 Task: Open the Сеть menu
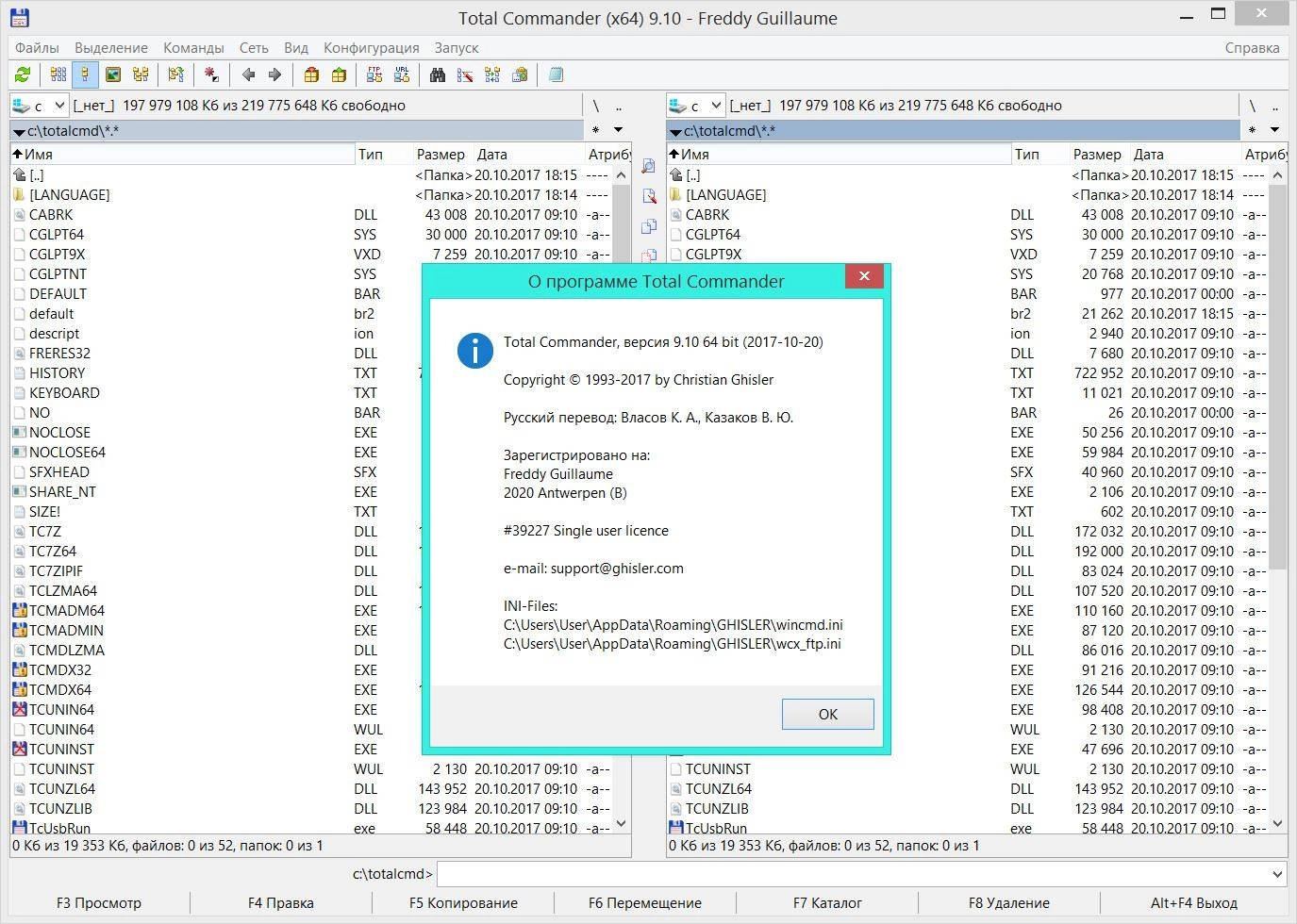click(x=254, y=47)
